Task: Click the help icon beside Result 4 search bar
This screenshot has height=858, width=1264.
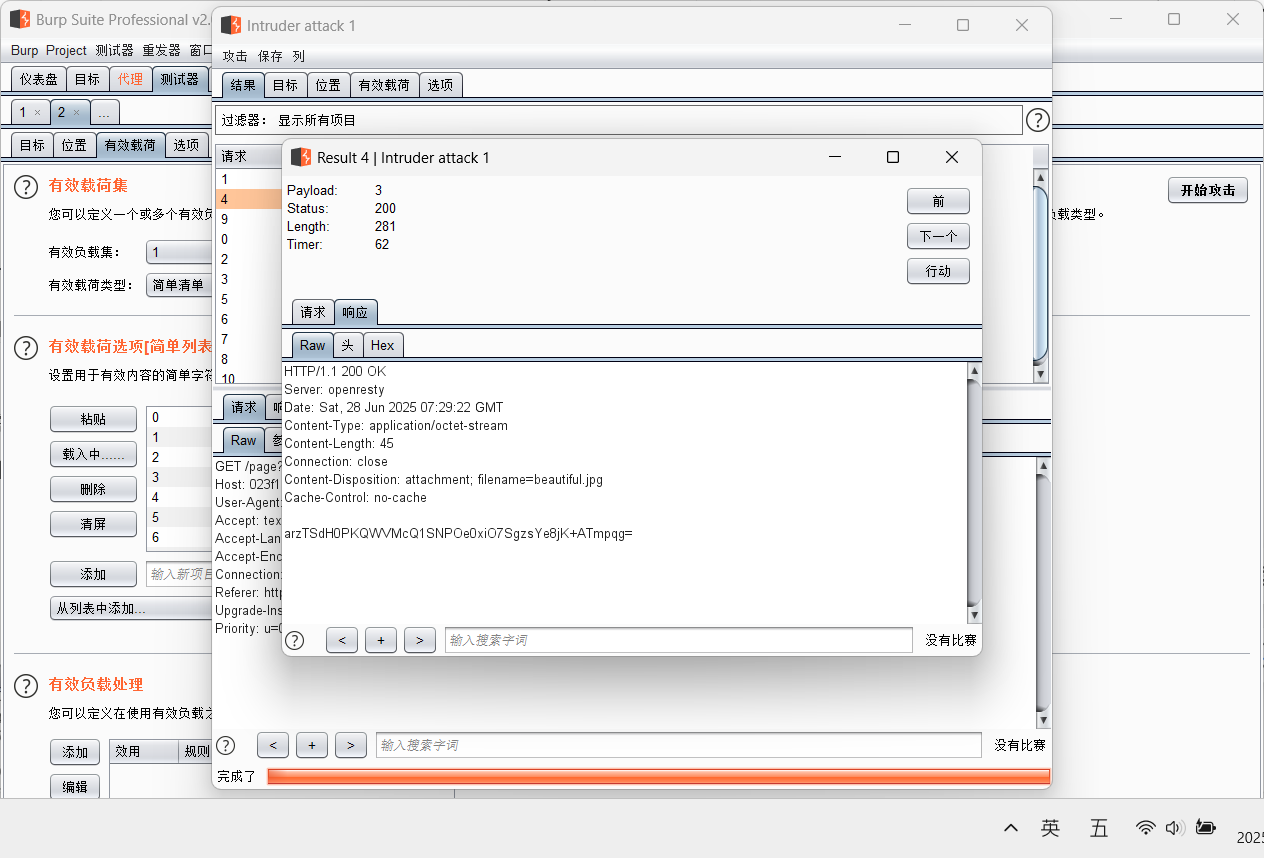Action: coord(295,640)
